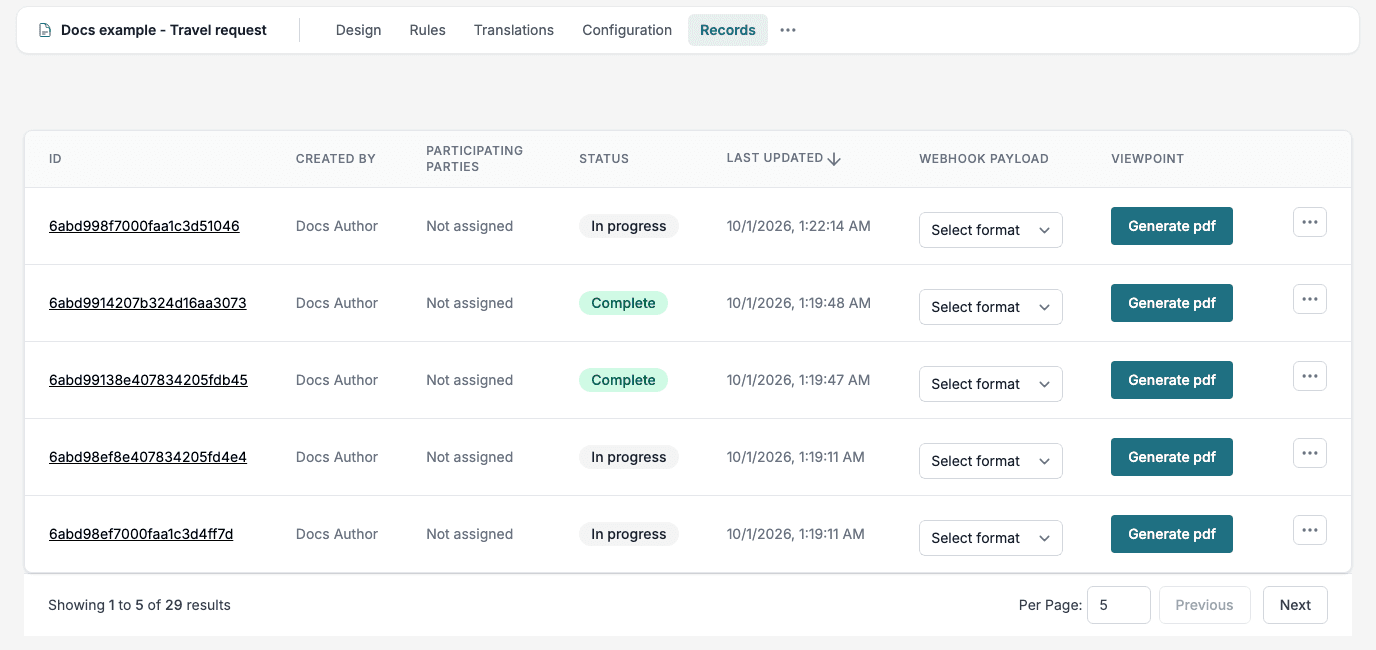Click the Webhook Payload column header
This screenshot has width=1376, height=650.
(x=984, y=159)
